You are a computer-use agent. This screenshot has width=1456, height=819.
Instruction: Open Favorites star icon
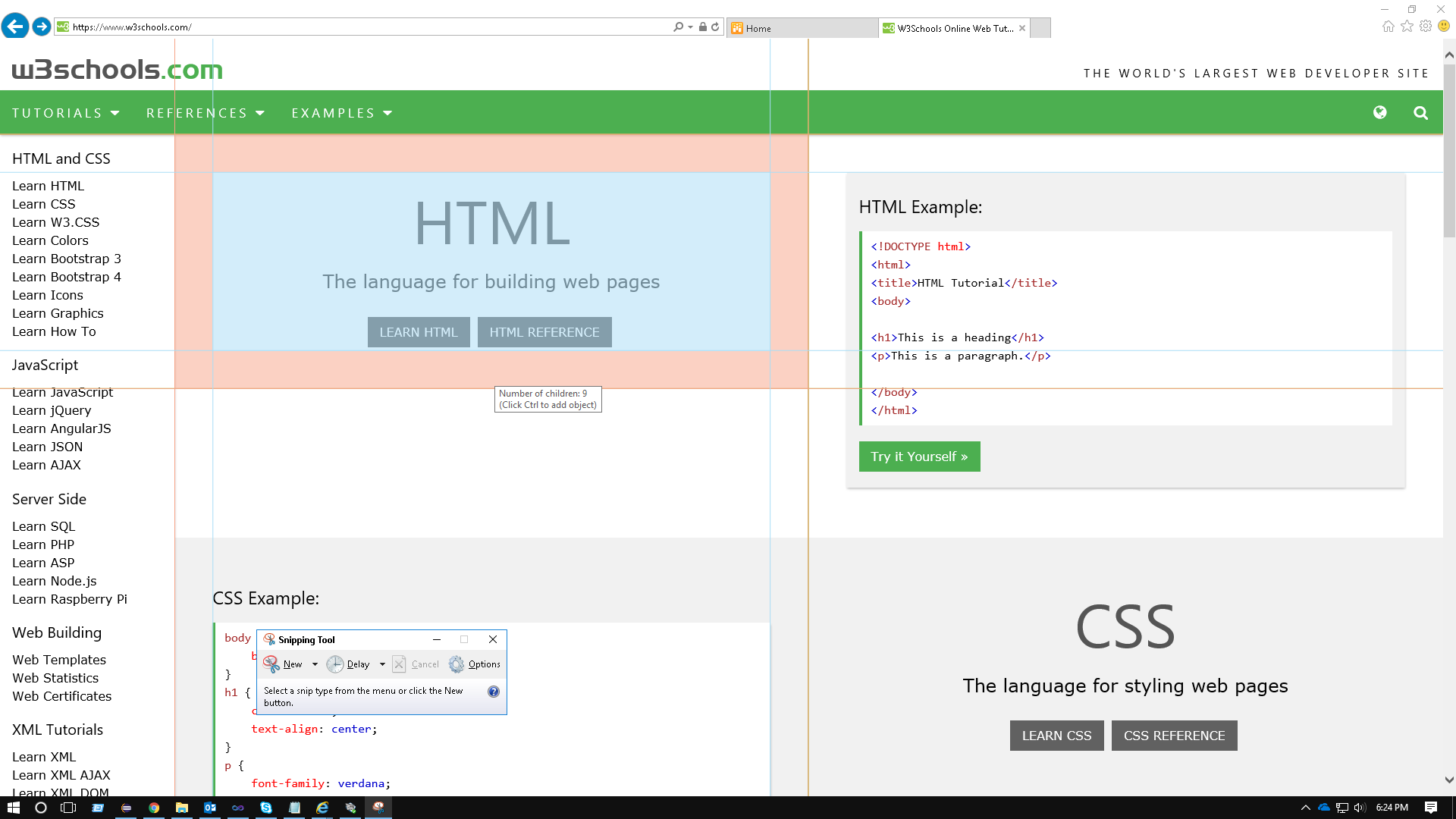tap(1407, 27)
